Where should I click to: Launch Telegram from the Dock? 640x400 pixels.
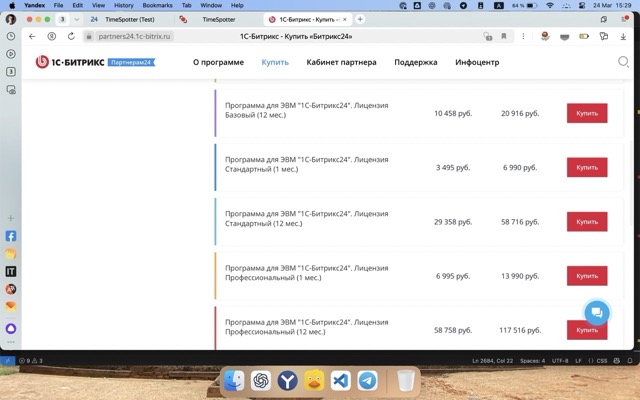[367, 381]
